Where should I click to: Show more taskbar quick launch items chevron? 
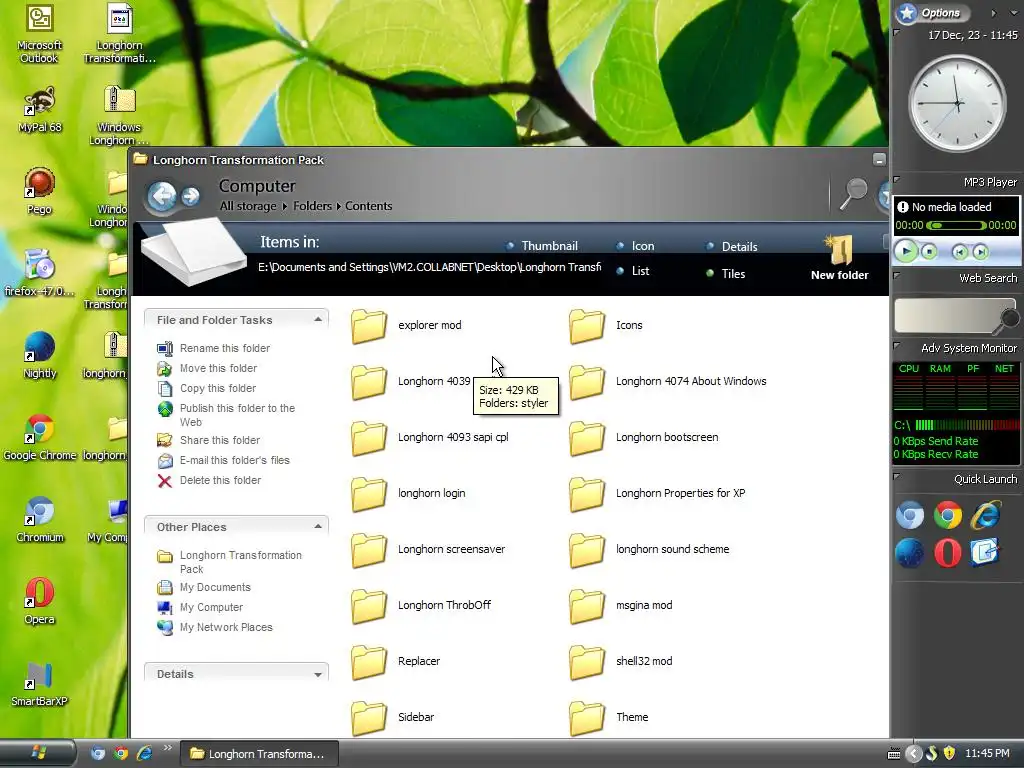[167, 748]
